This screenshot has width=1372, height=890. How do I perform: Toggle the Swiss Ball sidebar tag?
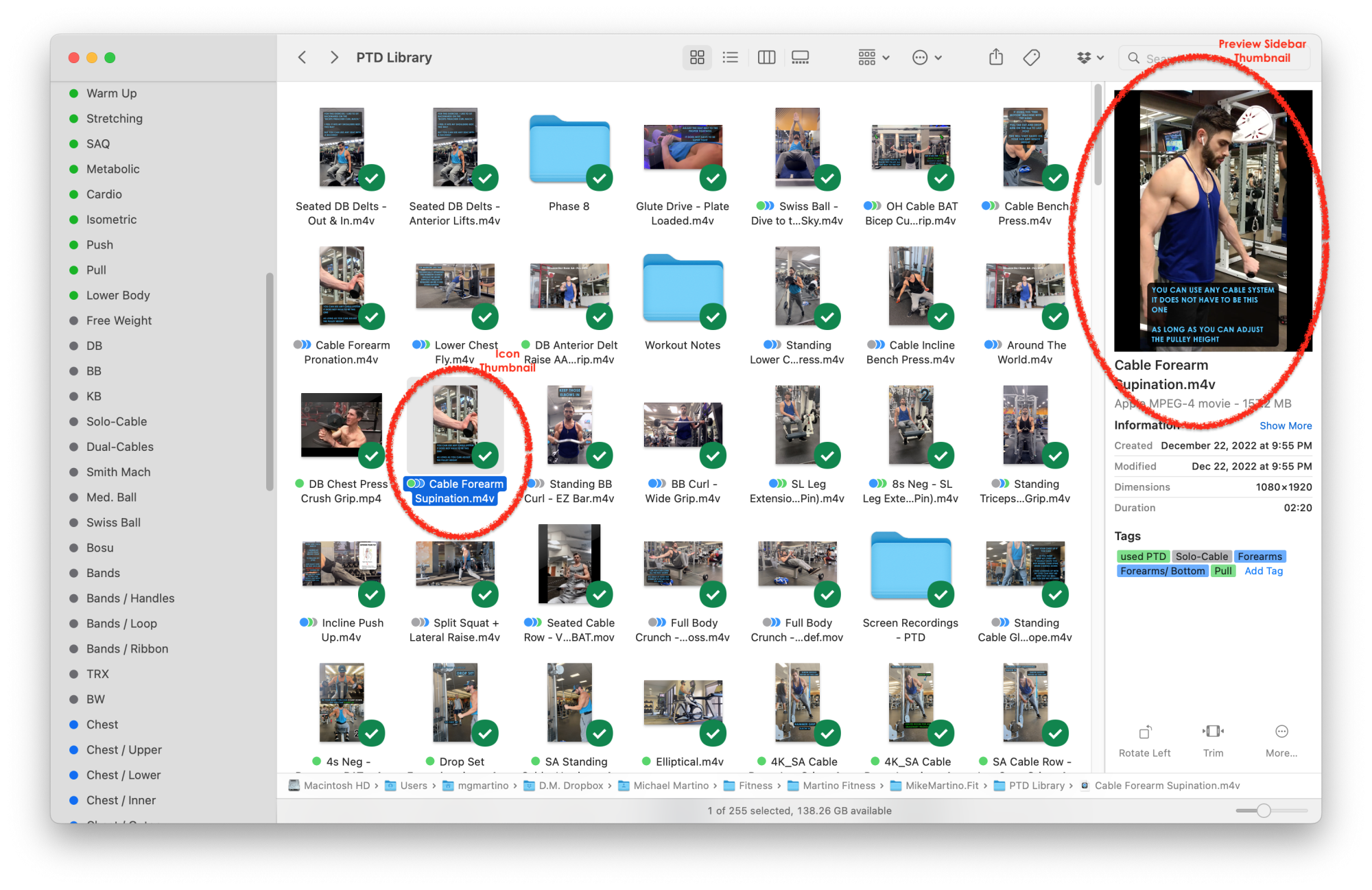tap(113, 522)
